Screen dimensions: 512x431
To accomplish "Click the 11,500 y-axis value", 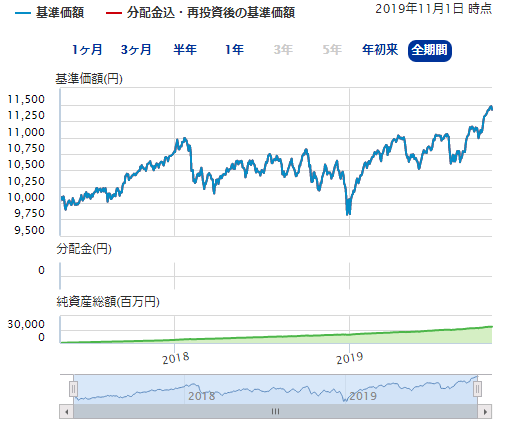I will (26, 99).
